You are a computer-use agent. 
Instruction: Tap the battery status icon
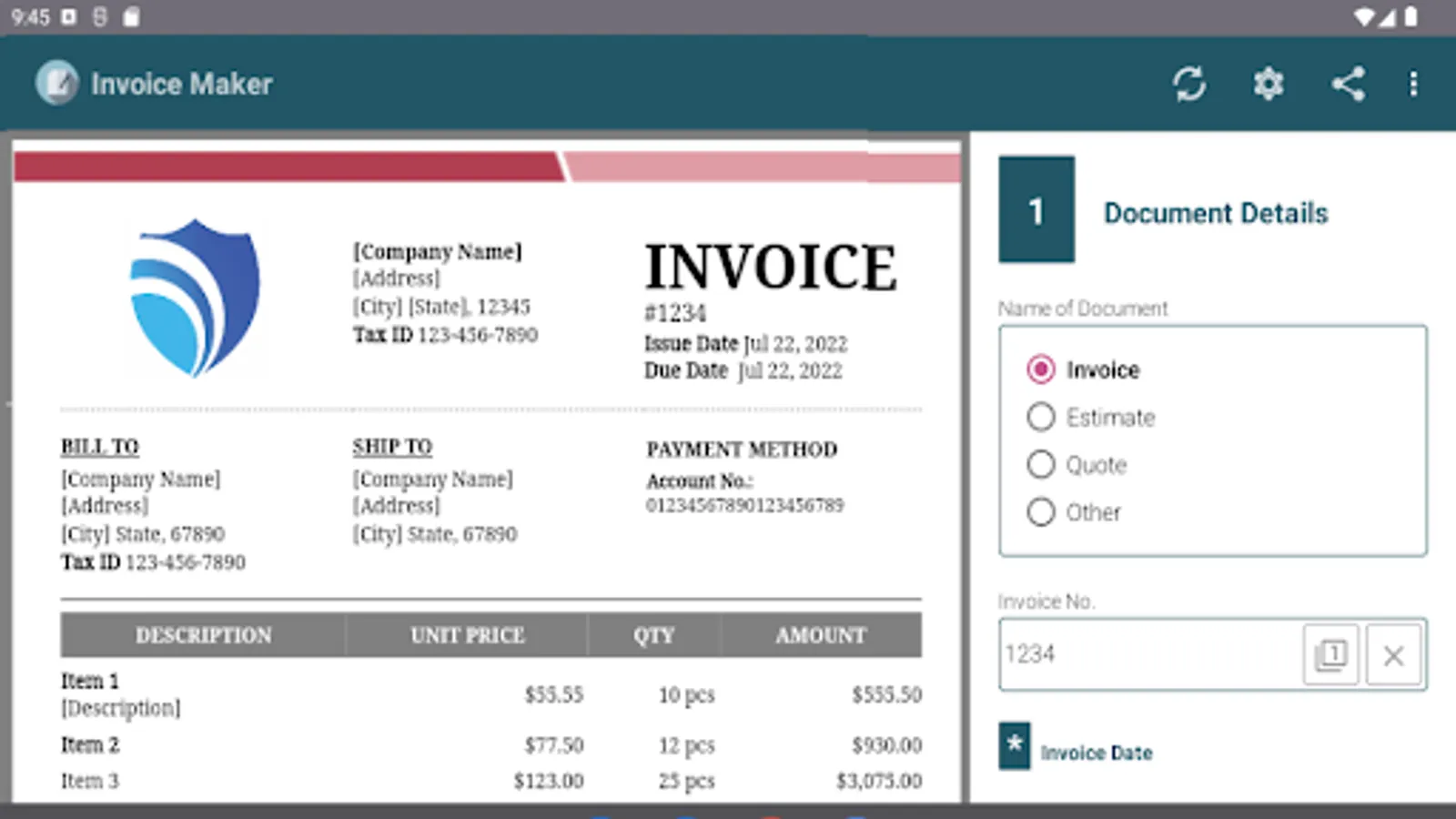click(1410, 17)
